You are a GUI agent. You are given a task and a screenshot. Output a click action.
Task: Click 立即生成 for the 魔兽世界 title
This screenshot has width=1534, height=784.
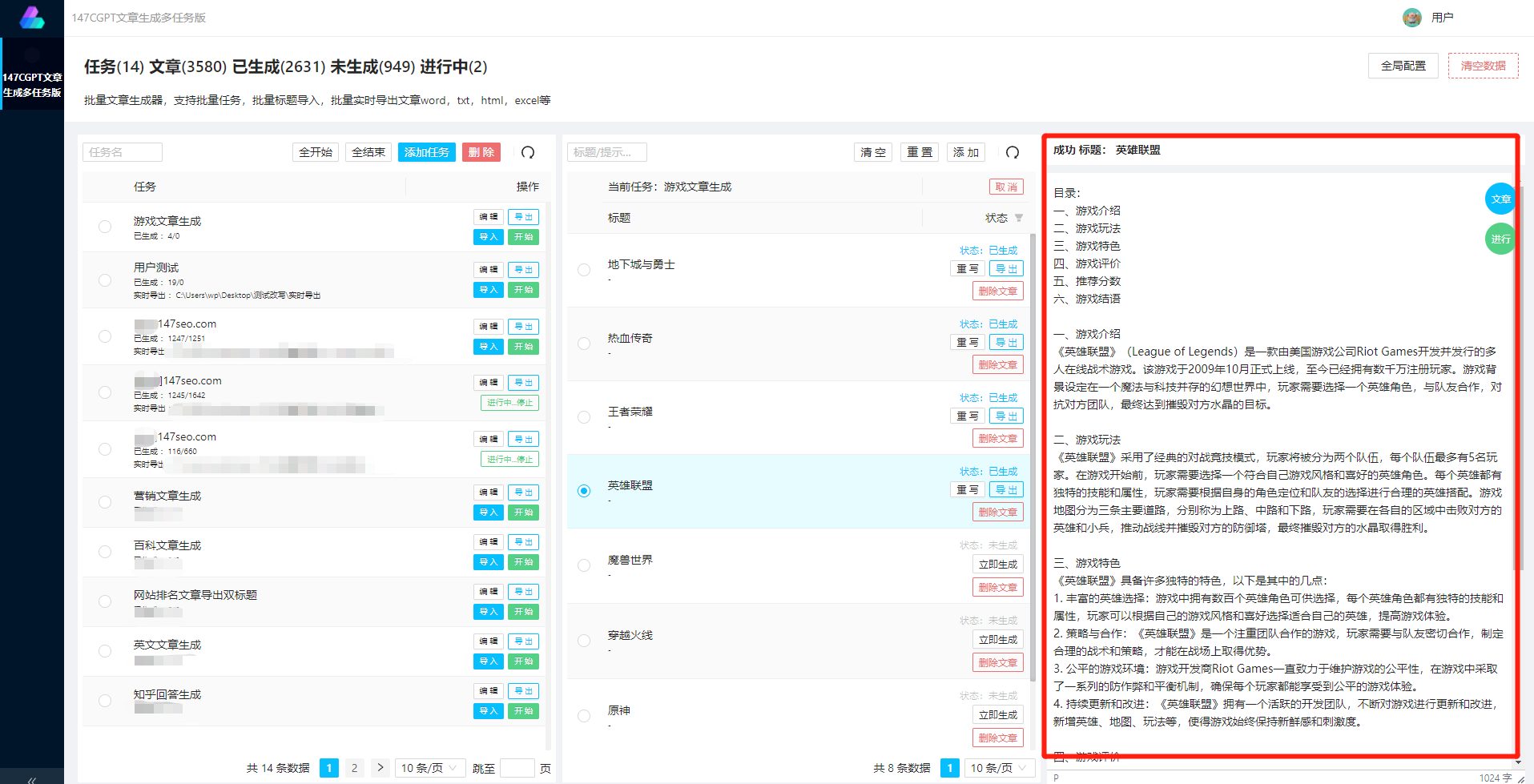(998, 565)
